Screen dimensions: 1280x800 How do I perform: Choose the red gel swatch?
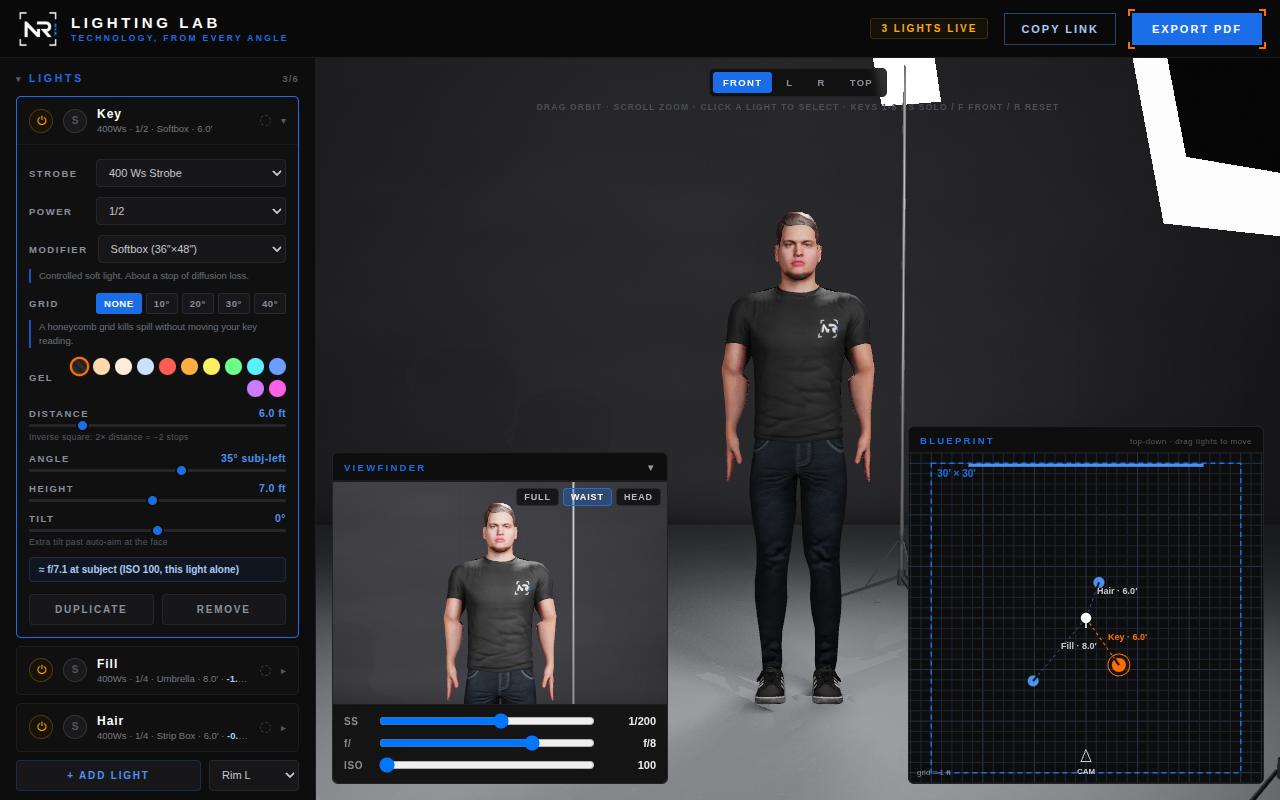coord(167,367)
